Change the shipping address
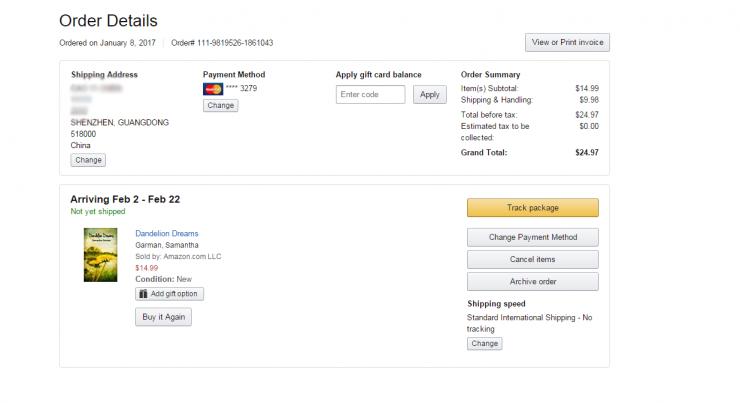The image size is (740, 403). 88,160
